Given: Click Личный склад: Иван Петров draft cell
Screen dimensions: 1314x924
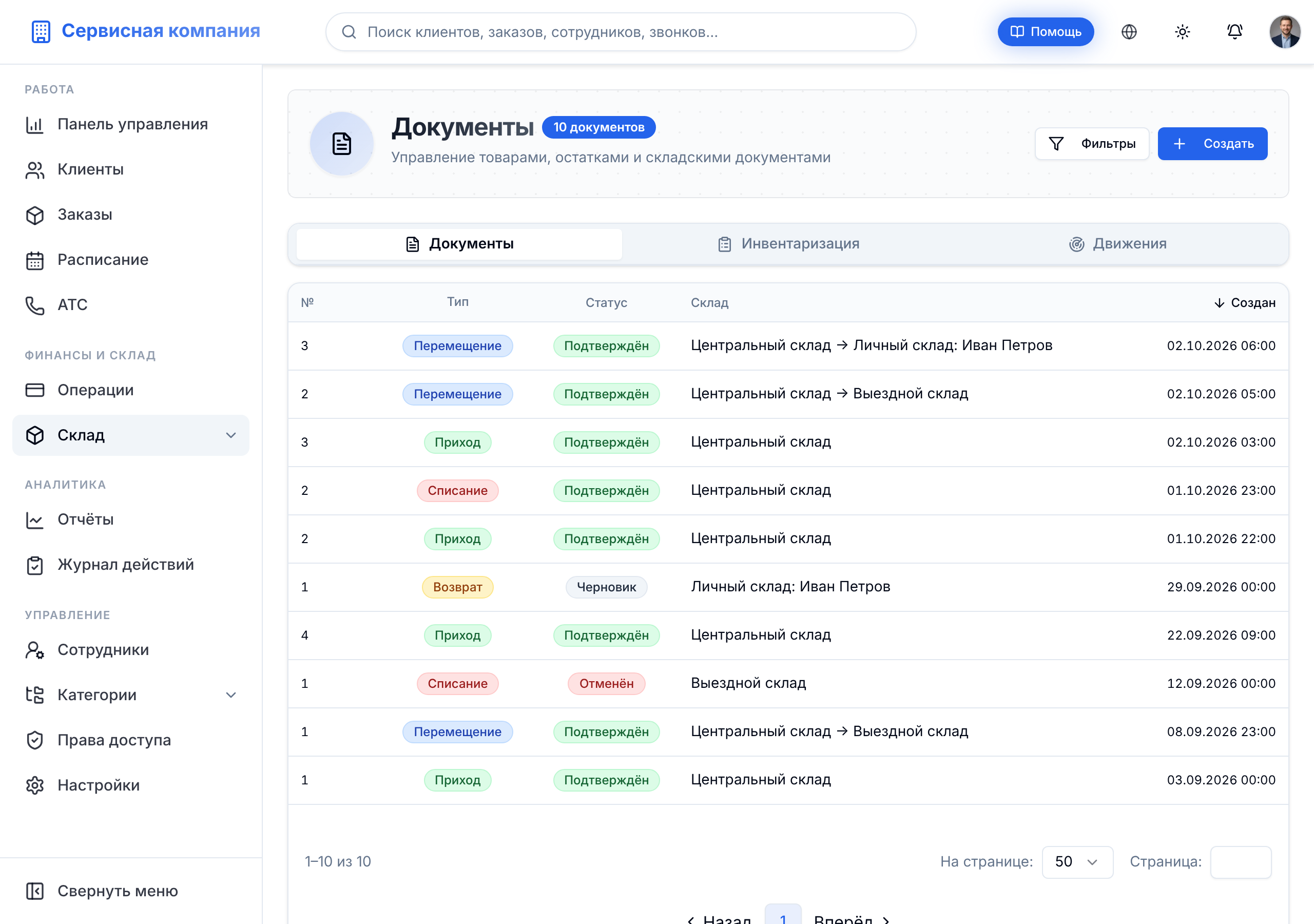Looking at the screenshot, I should (790, 587).
